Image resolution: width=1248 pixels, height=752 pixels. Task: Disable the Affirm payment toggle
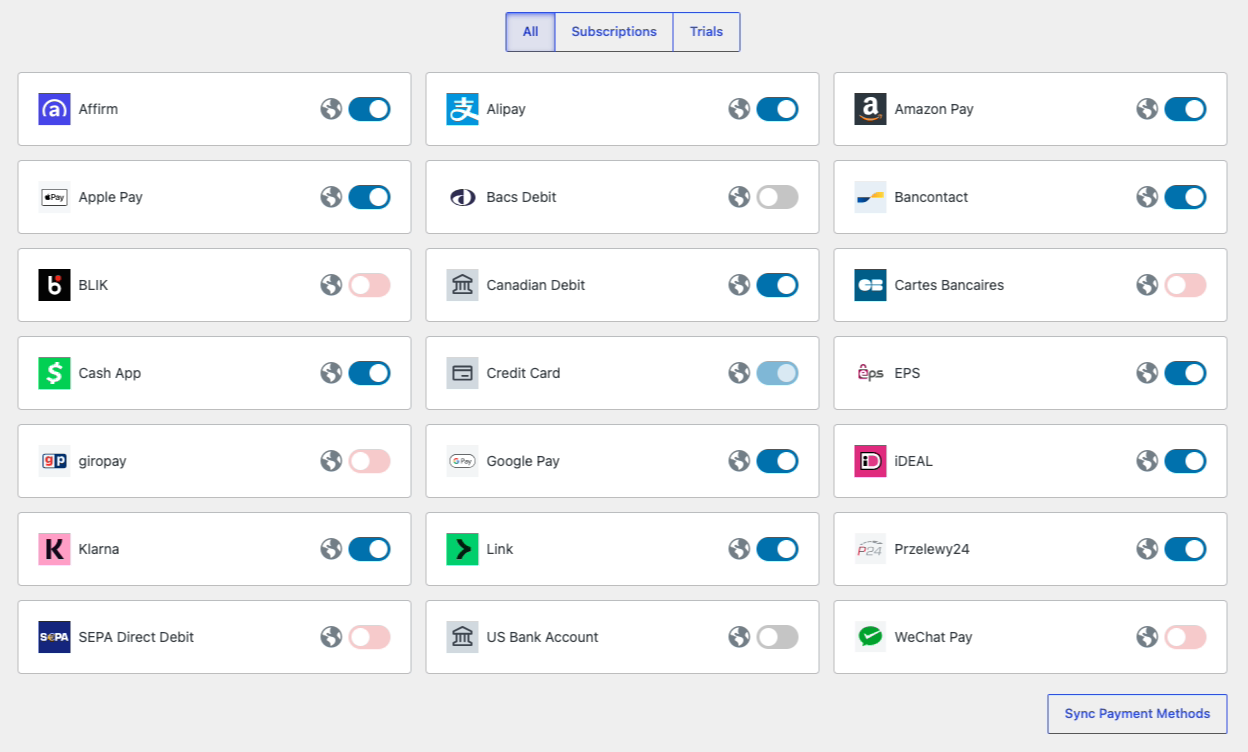[x=369, y=109]
